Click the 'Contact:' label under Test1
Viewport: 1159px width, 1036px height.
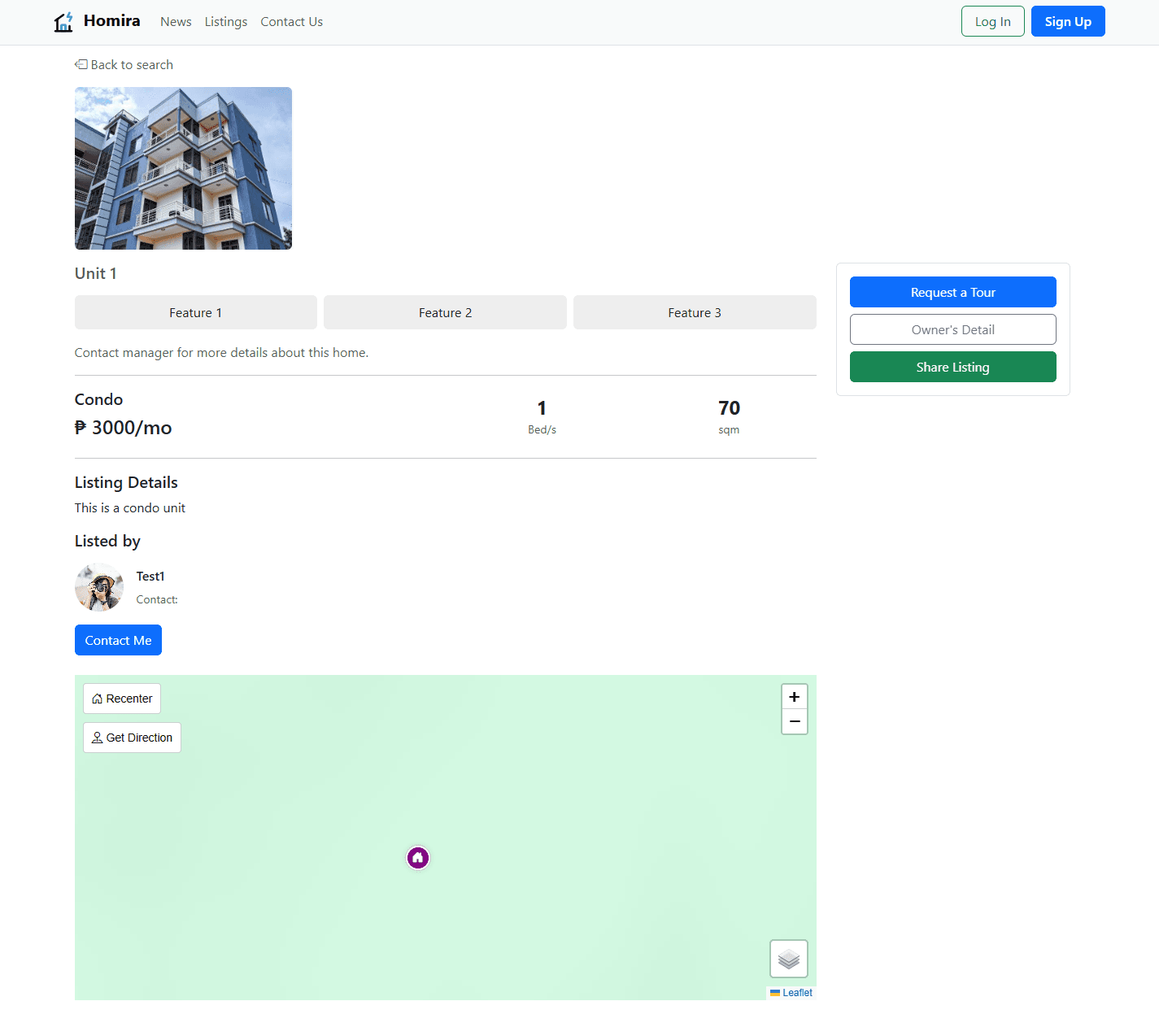click(157, 599)
